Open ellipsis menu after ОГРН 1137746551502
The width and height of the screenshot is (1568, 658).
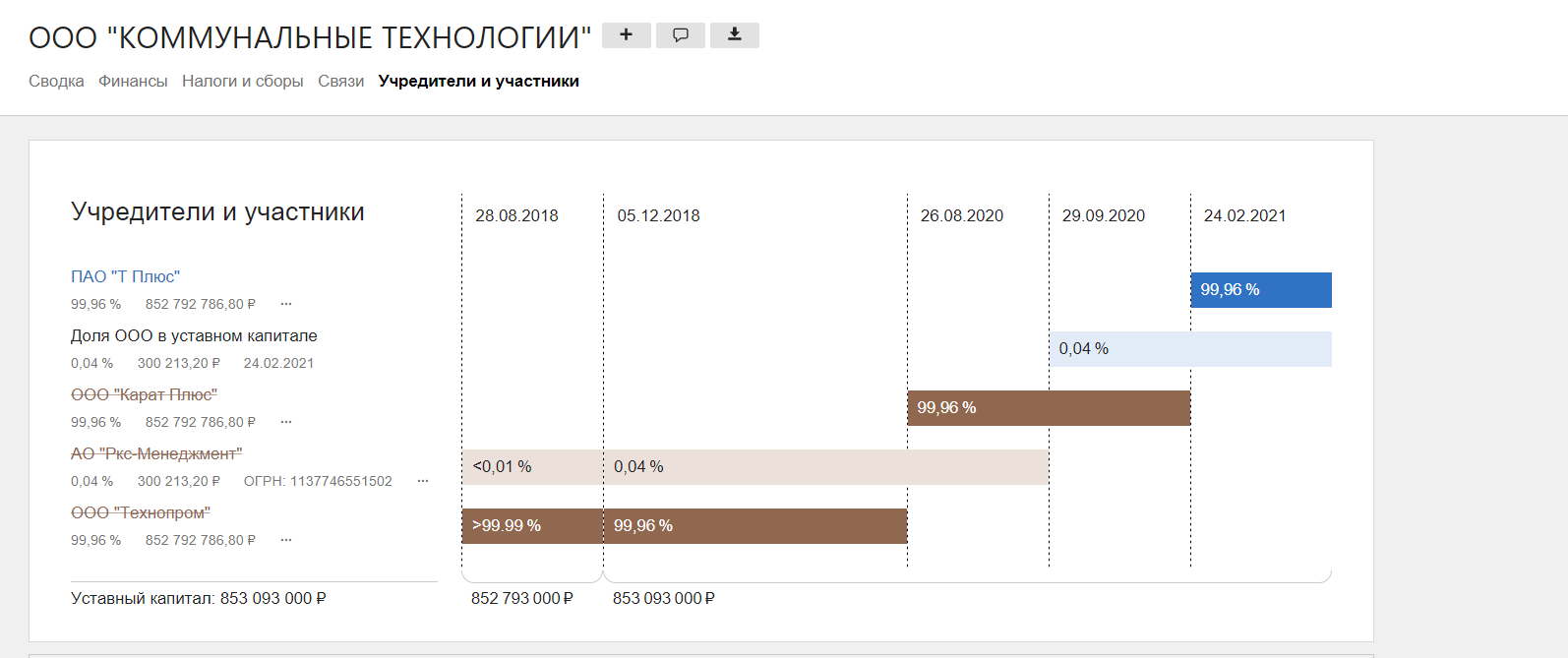tap(423, 481)
